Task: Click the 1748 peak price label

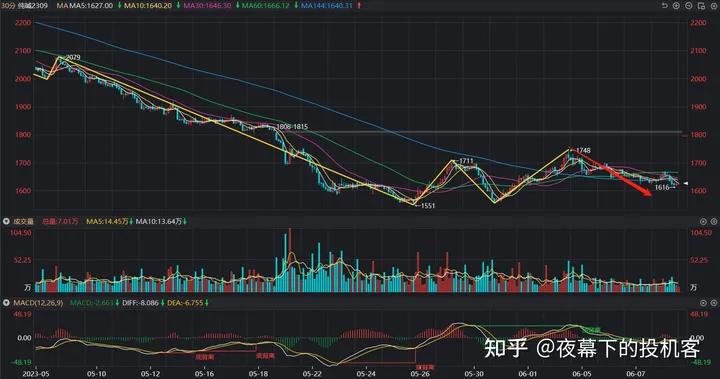Action: pos(583,150)
